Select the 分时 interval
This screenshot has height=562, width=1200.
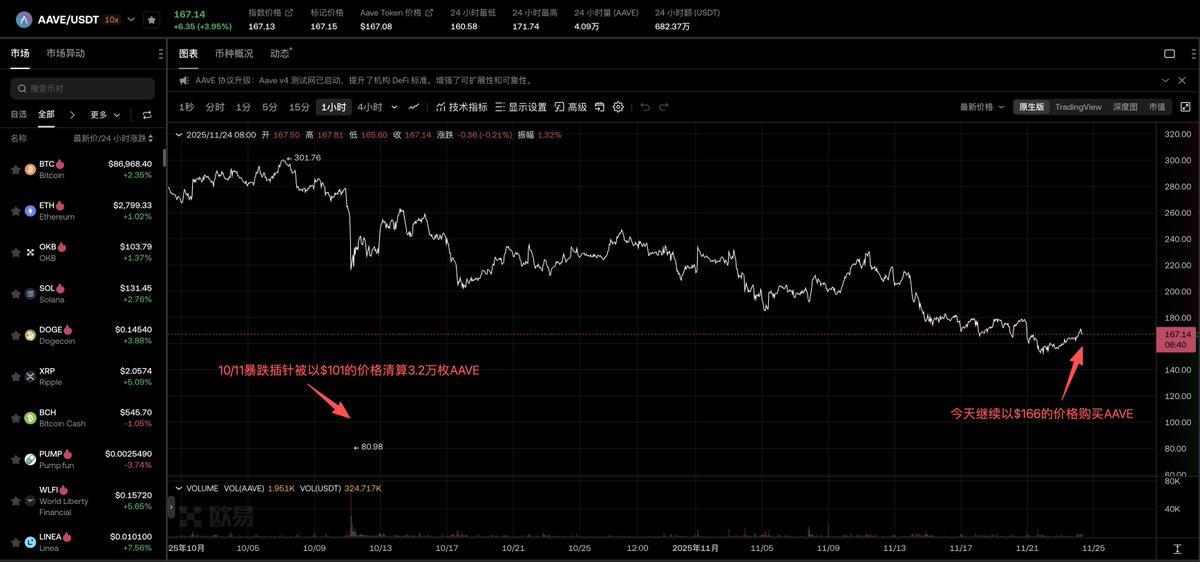[215, 107]
